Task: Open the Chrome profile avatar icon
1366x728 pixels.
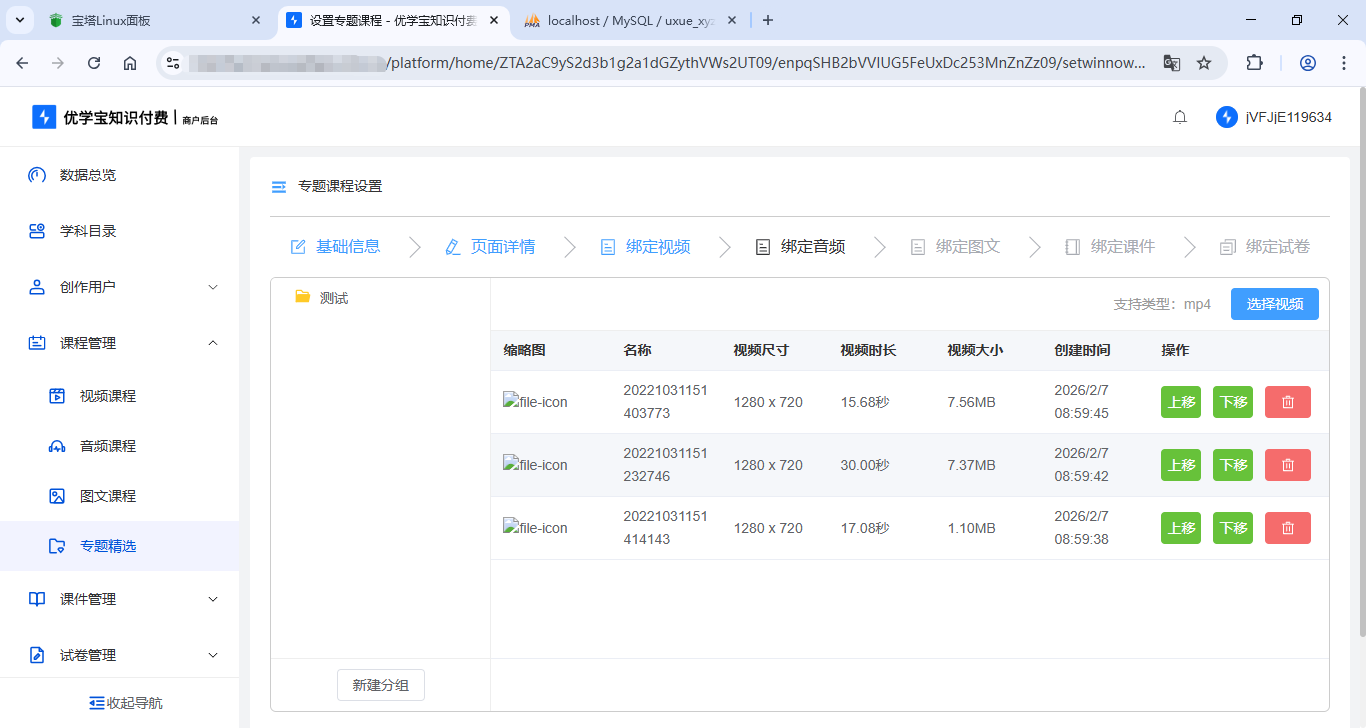Action: (1307, 63)
